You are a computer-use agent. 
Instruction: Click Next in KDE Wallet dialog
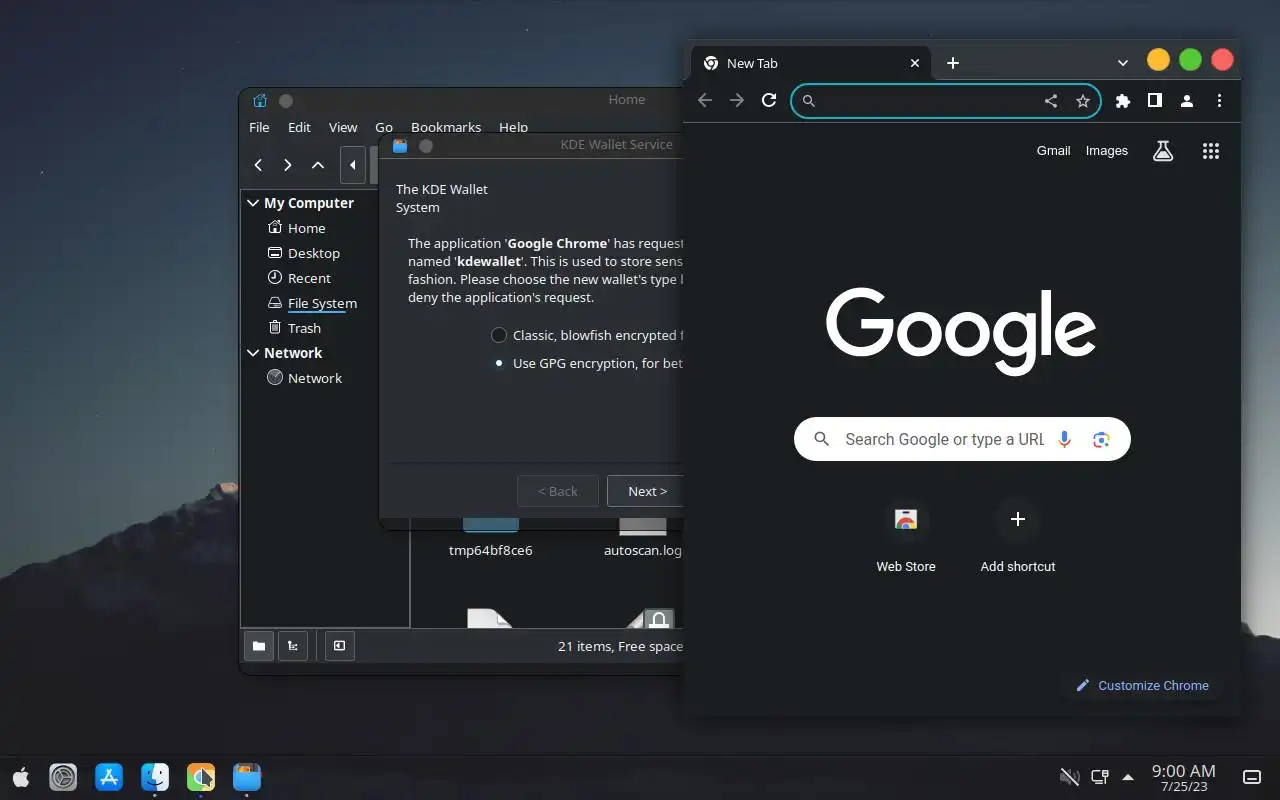click(x=645, y=491)
